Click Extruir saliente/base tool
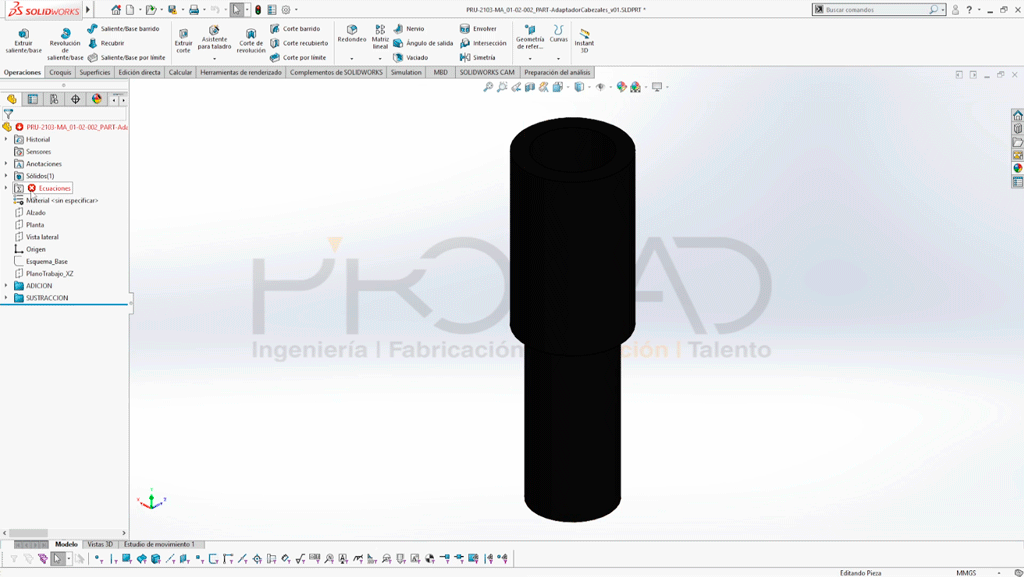Image resolution: width=1024 pixels, height=577 pixels. 23,40
